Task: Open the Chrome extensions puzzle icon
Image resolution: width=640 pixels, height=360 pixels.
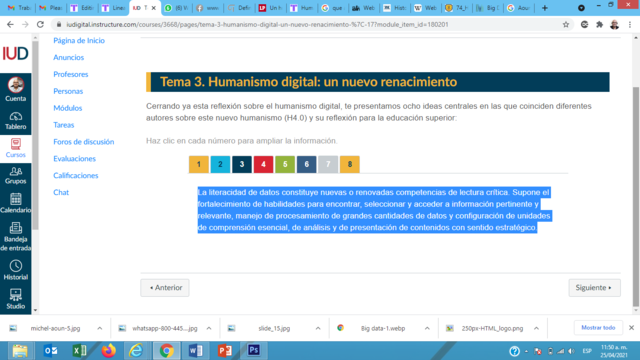Action: (x=599, y=24)
